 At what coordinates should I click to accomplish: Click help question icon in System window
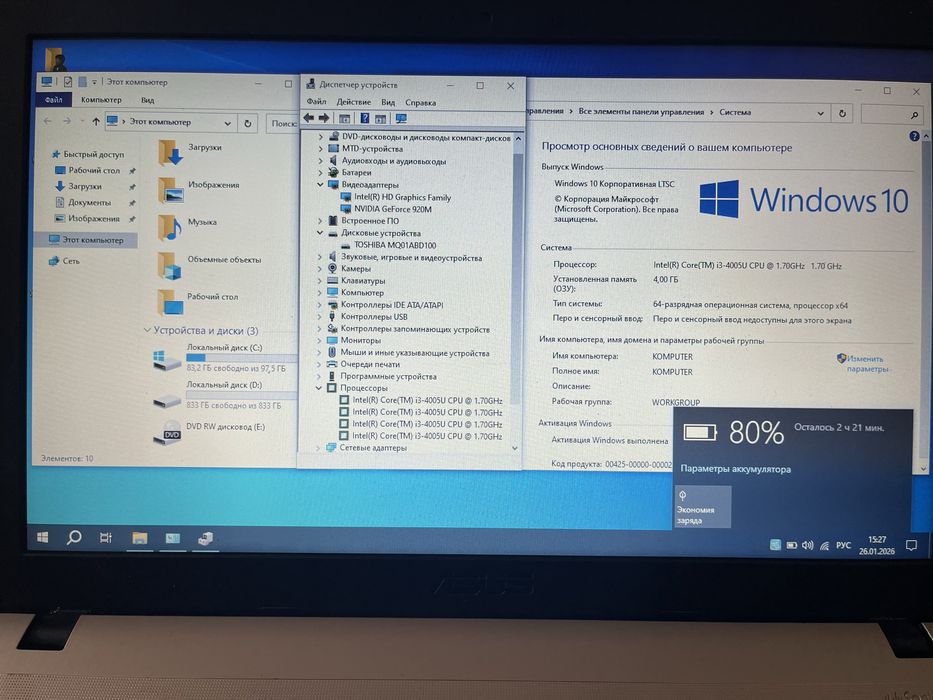click(x=914, y=136)
